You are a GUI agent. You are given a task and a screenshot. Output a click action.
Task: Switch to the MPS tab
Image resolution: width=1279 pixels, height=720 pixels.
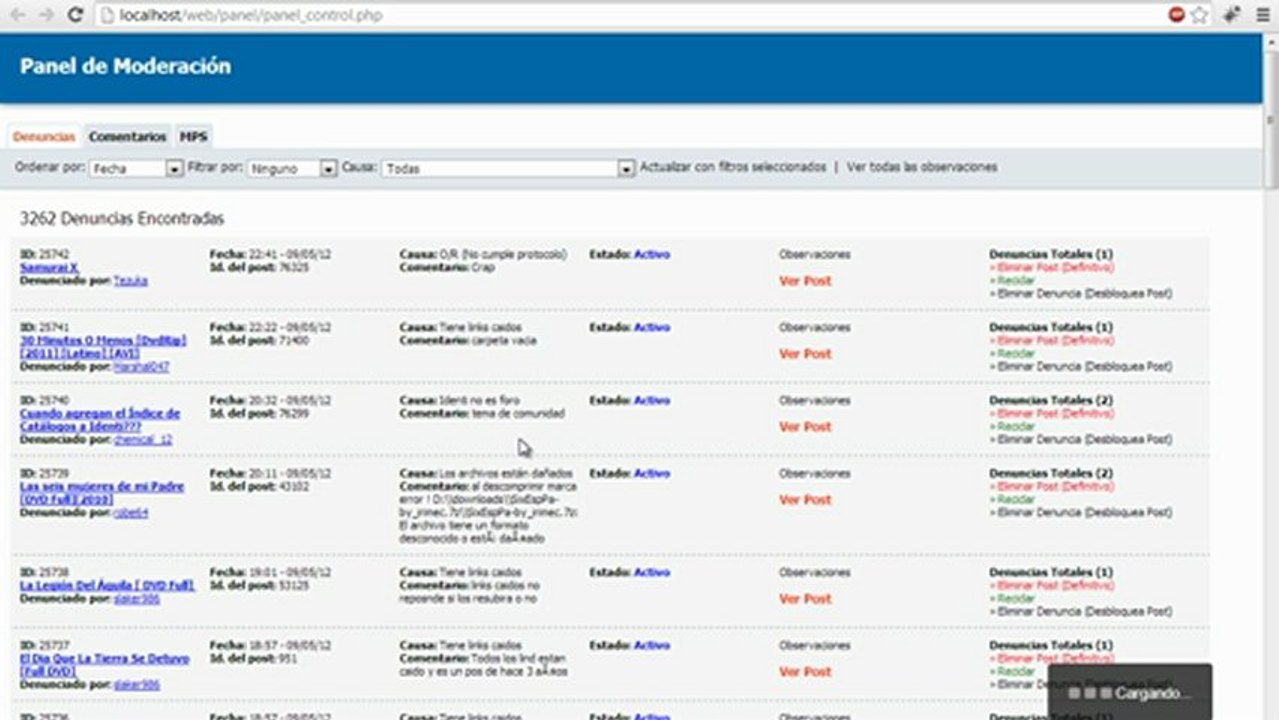pyautogui.click(x=193, y=136)
